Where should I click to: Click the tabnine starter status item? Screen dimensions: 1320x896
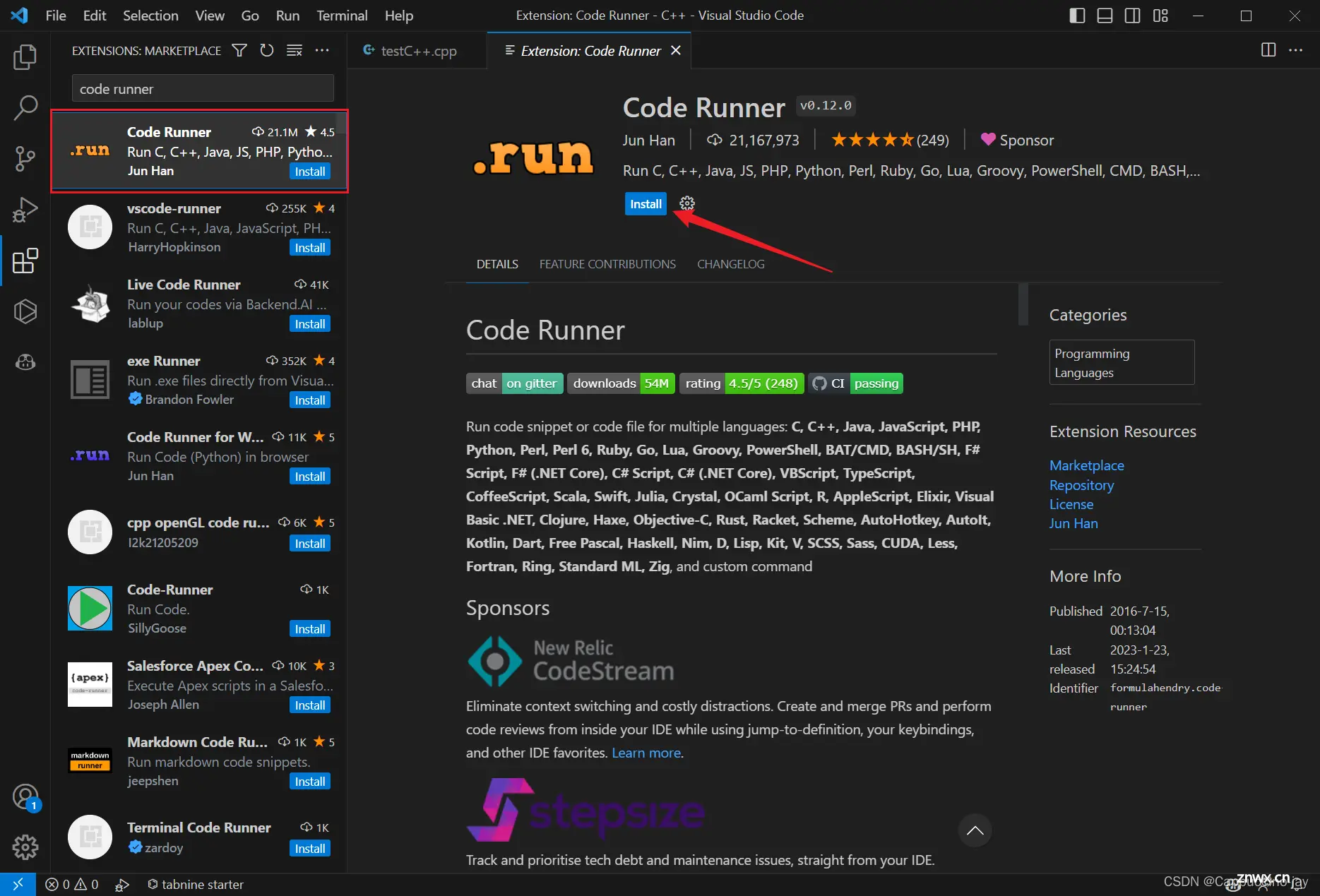point(196,885)
